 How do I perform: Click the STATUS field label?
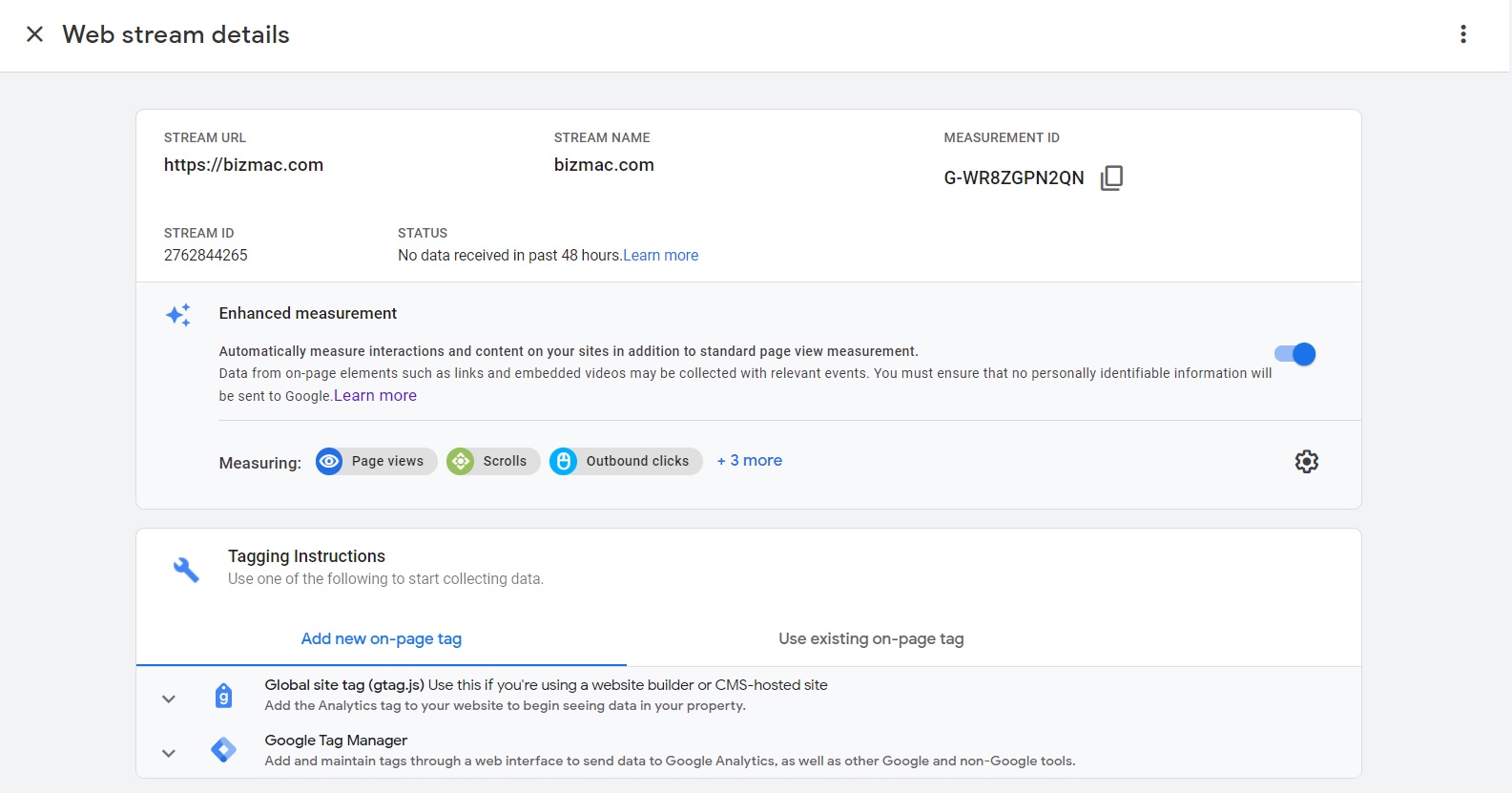[x=423, y=233]
